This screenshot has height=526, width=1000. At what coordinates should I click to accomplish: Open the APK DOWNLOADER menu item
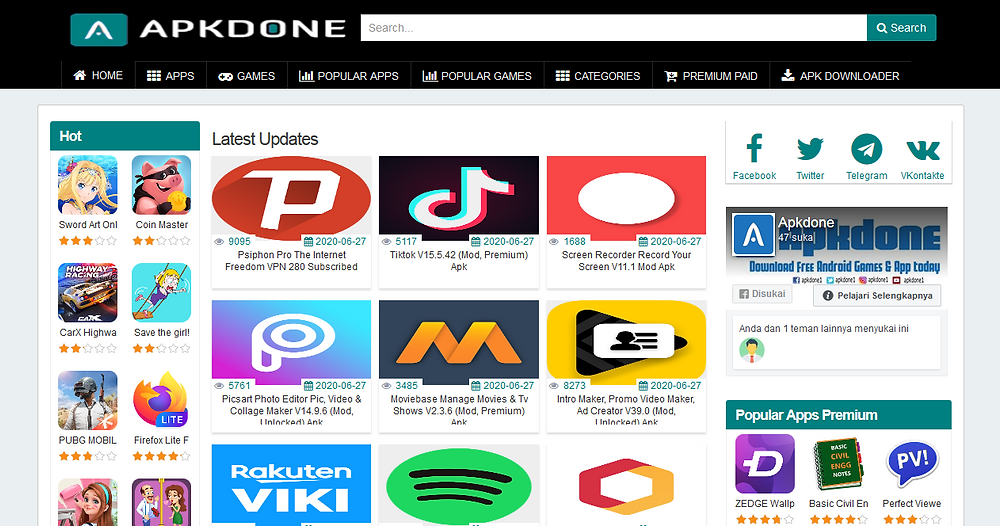tap(841, 75)
